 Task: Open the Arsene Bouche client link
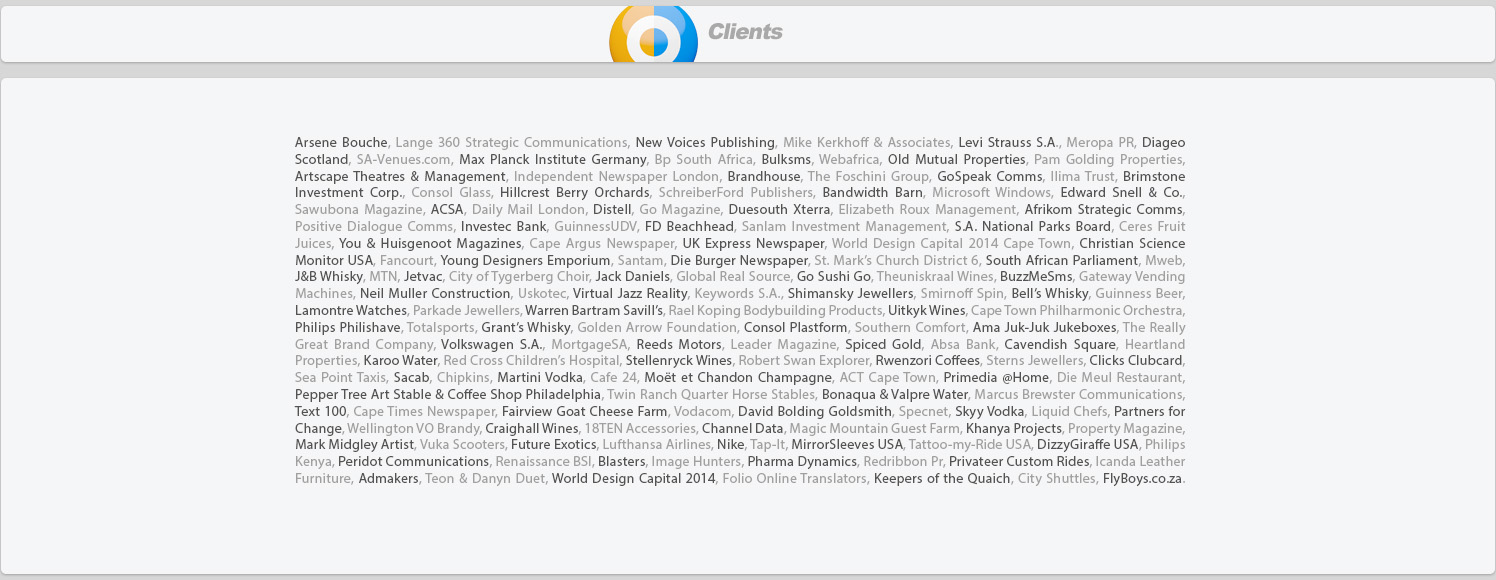[x=340, y=143]
